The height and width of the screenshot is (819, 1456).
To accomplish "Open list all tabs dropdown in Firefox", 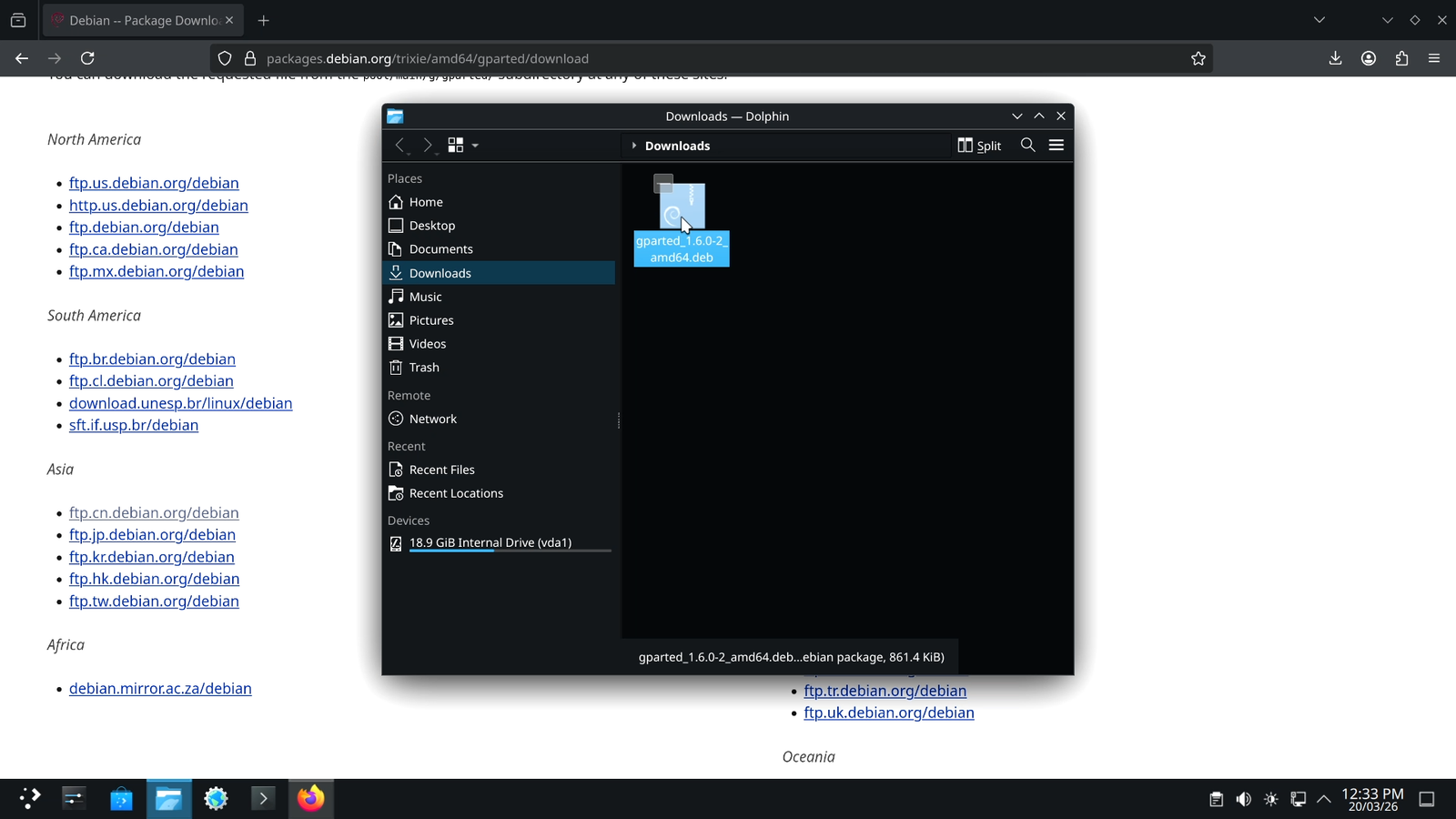I will (1319, 20).
